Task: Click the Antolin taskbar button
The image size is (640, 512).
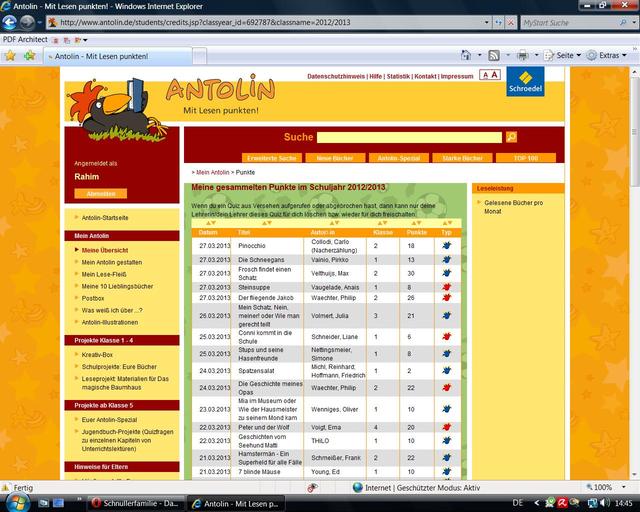Action: pyautogui.click(x=236, y=503)
